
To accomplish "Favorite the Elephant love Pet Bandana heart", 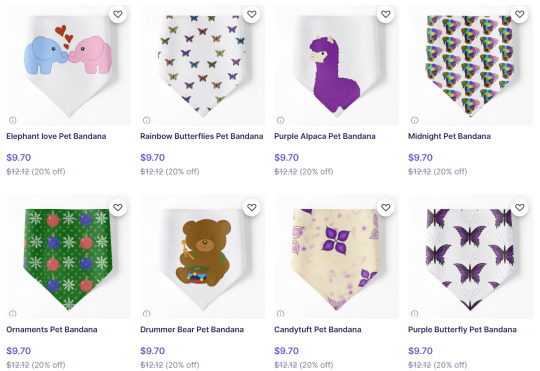I will point(118,14).
